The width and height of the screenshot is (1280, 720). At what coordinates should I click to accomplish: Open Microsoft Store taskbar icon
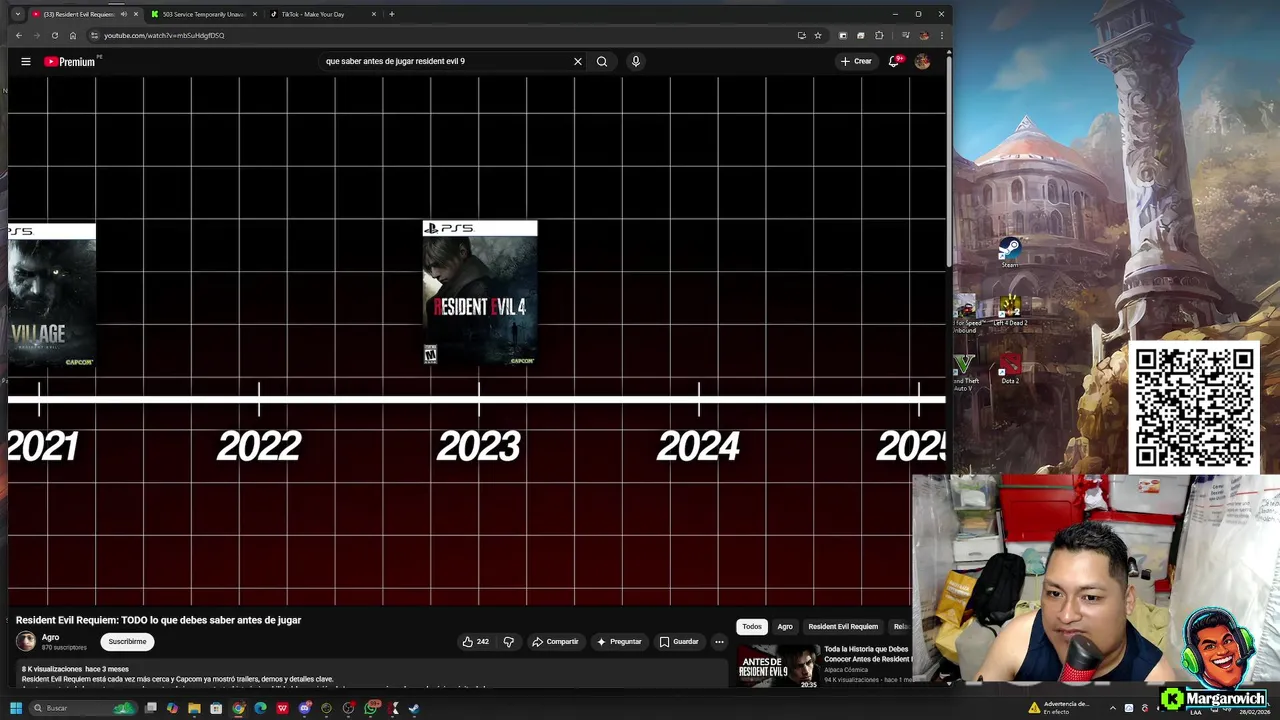pyautogui.click(x=216, y=708)
